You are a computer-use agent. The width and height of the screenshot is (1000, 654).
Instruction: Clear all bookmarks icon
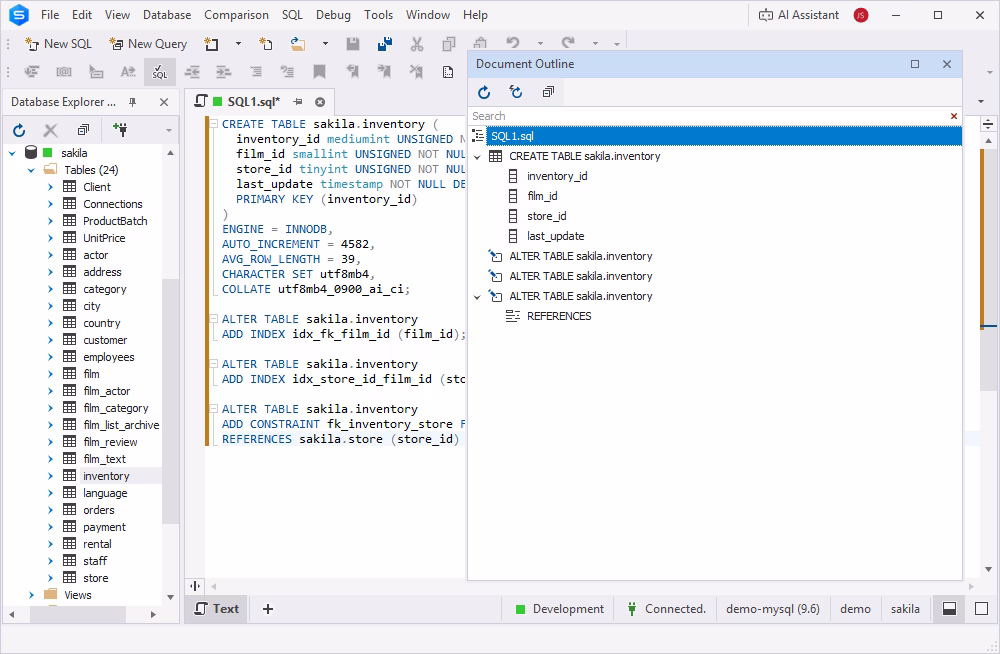click(x=416, y=72)
